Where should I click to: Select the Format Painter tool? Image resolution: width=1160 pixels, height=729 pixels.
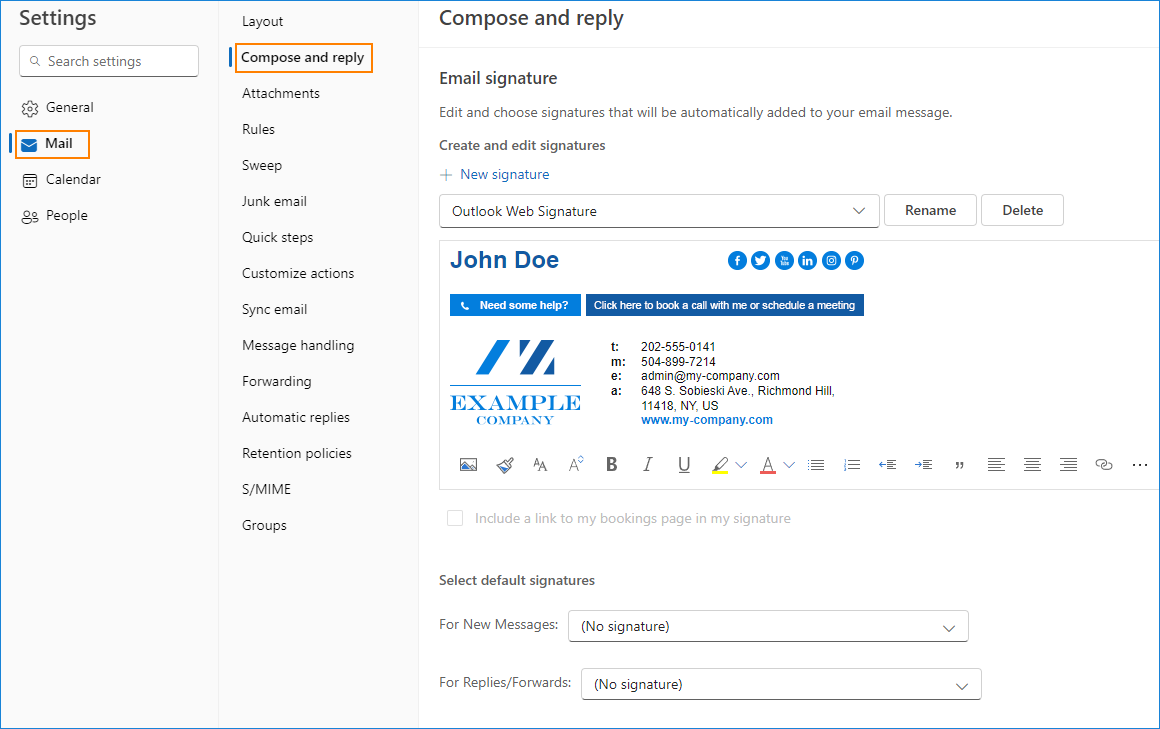click(x=505, y=464)
